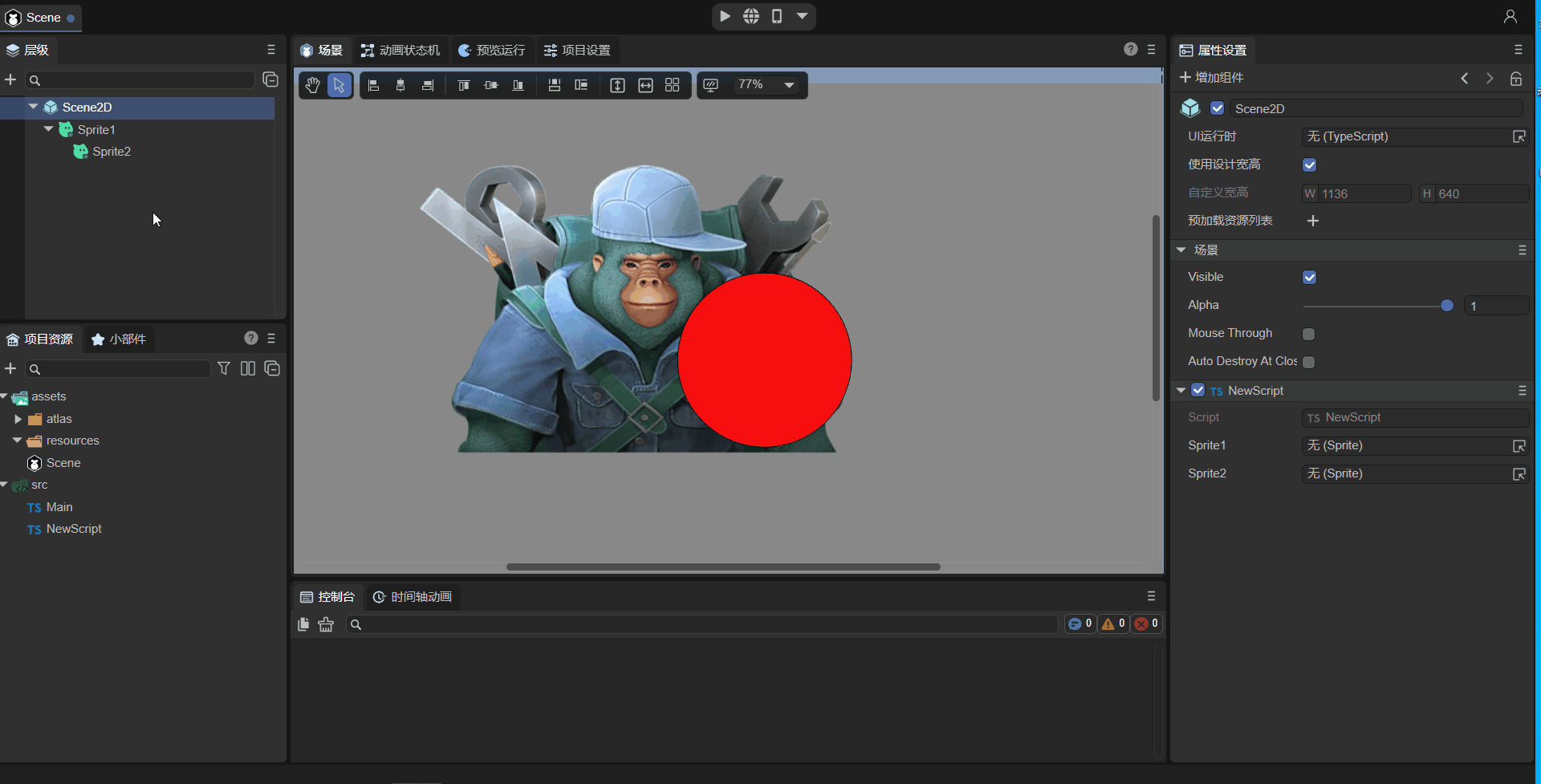Click the filter icon in project assets
The width and height of the screenshot is (1541, 784).
224,368
